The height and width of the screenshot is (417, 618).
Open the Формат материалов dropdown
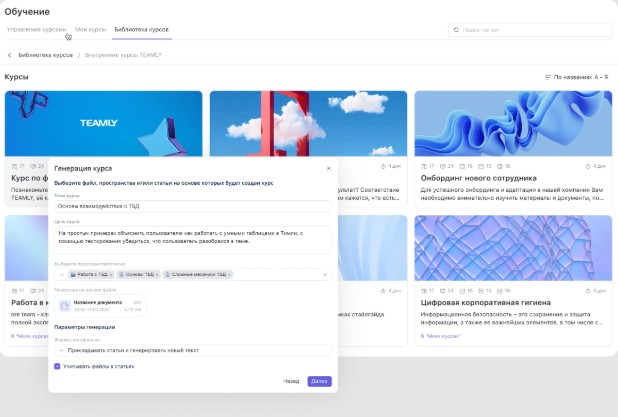tap(193, 350)
